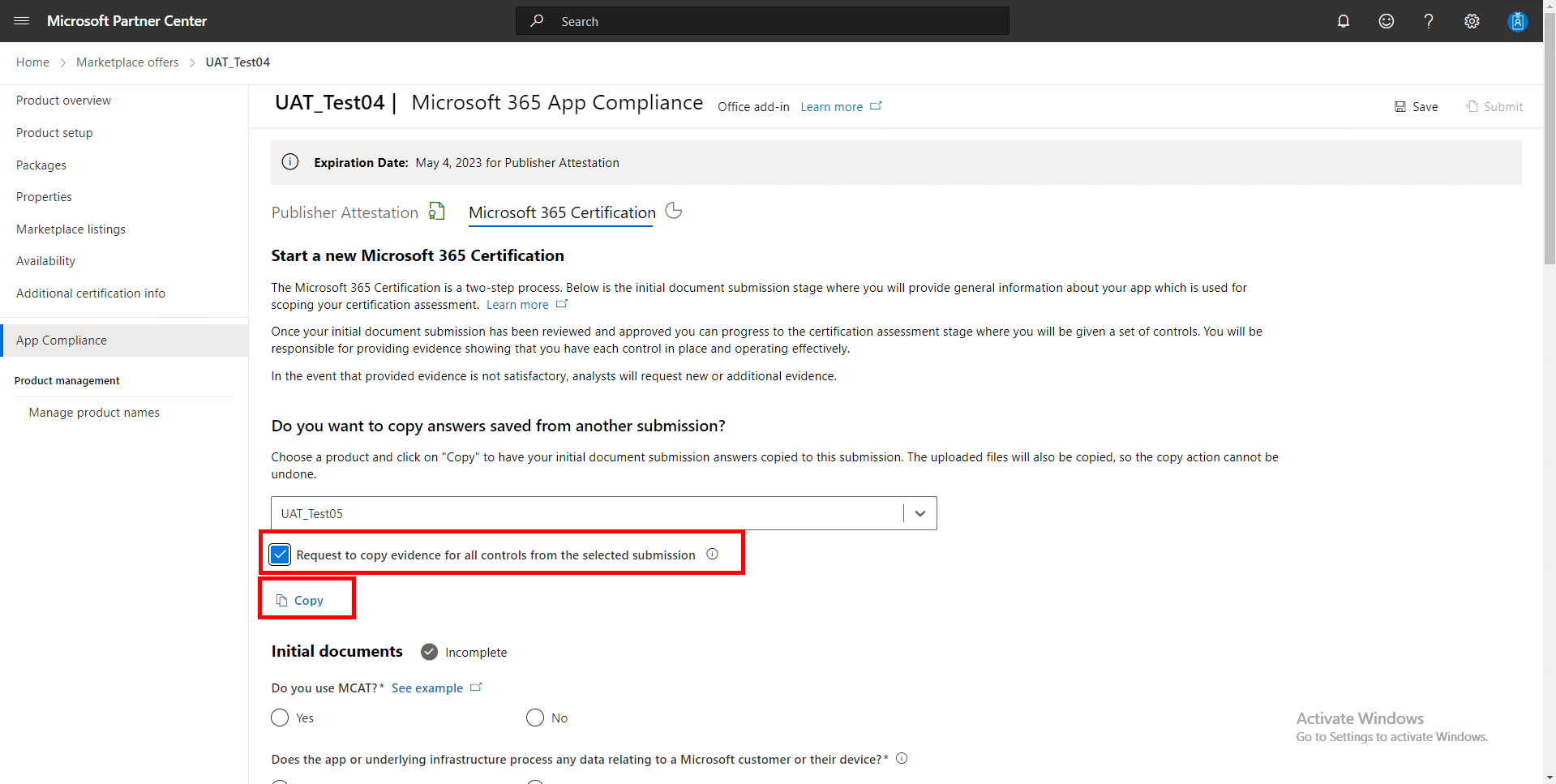1556x784 pixels.
Task: Focus the Search input field
Action: click(762, 21)
